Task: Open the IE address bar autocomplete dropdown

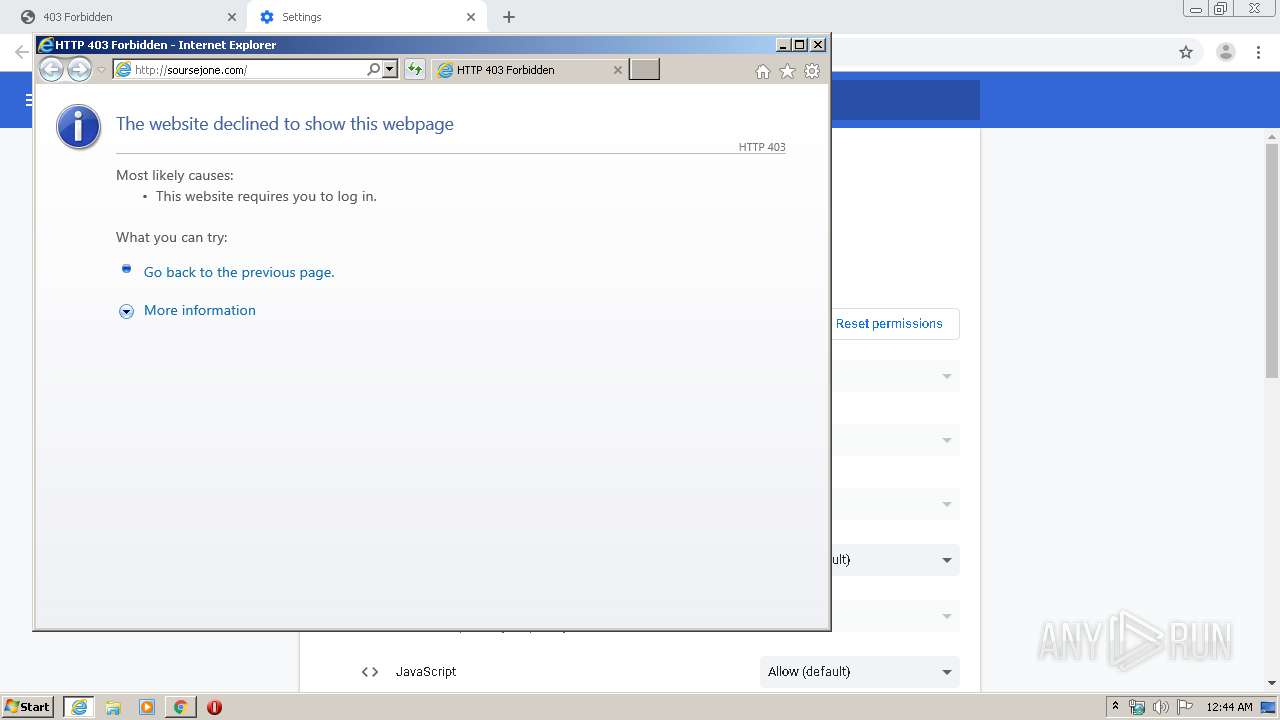Action: pyautogui.click(x=390, y=69)
